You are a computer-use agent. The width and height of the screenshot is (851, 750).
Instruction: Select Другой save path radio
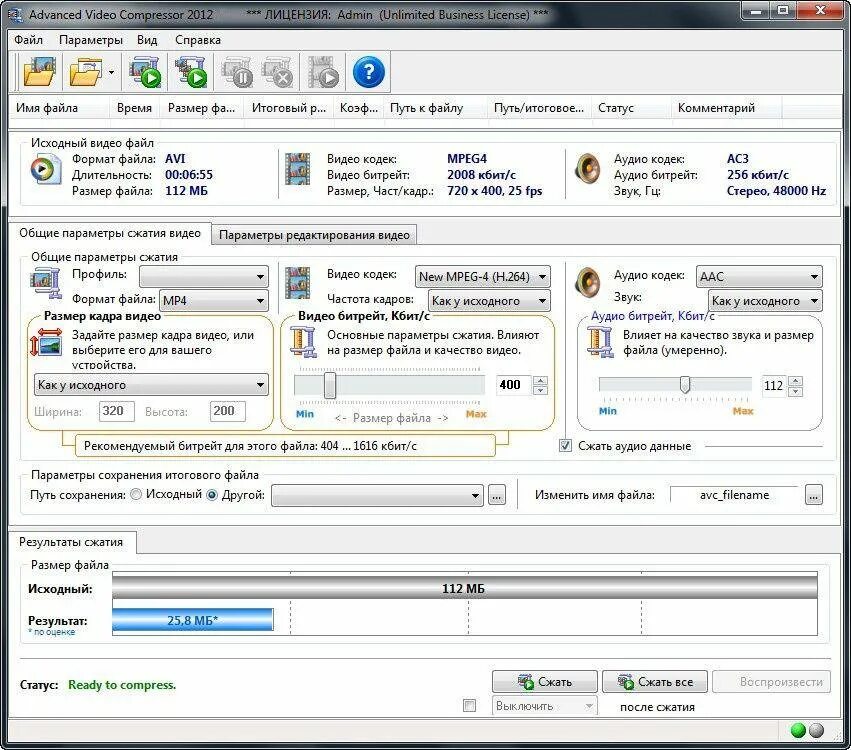tap(212, 494)
